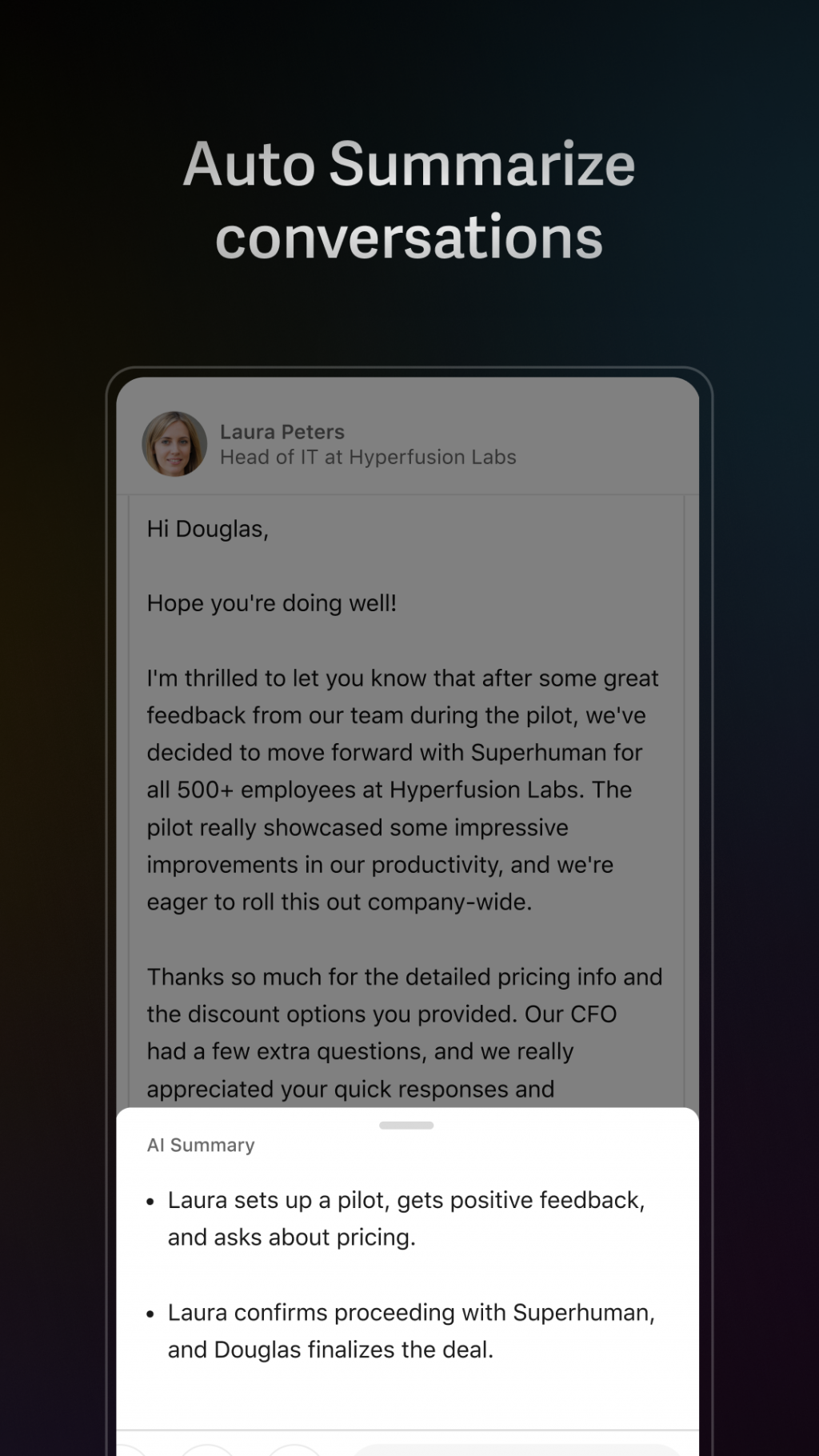The width and height of the screenshot is (819, 1456).
Task: Select the summary bullet about pilot and pricing
Action: point(406,1218)
